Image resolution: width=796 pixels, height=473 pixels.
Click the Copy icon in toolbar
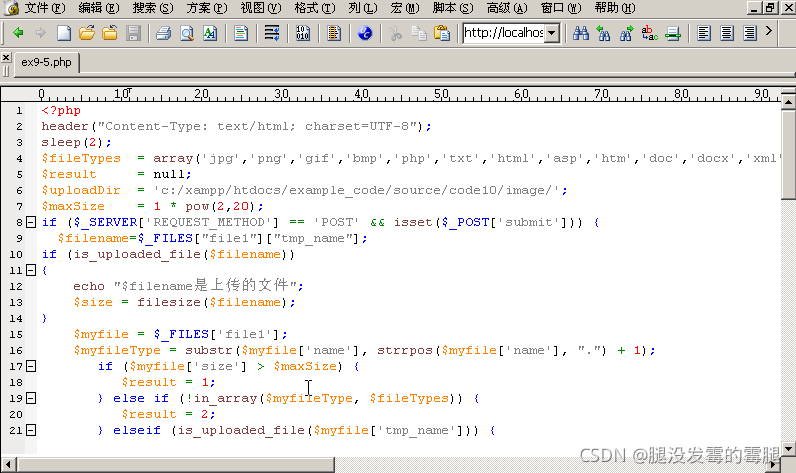coord(419,33)
